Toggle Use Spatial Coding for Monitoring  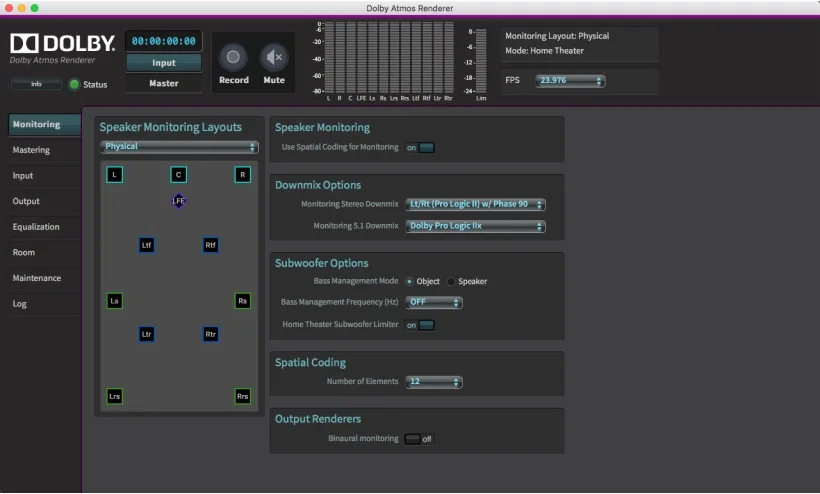420,147
